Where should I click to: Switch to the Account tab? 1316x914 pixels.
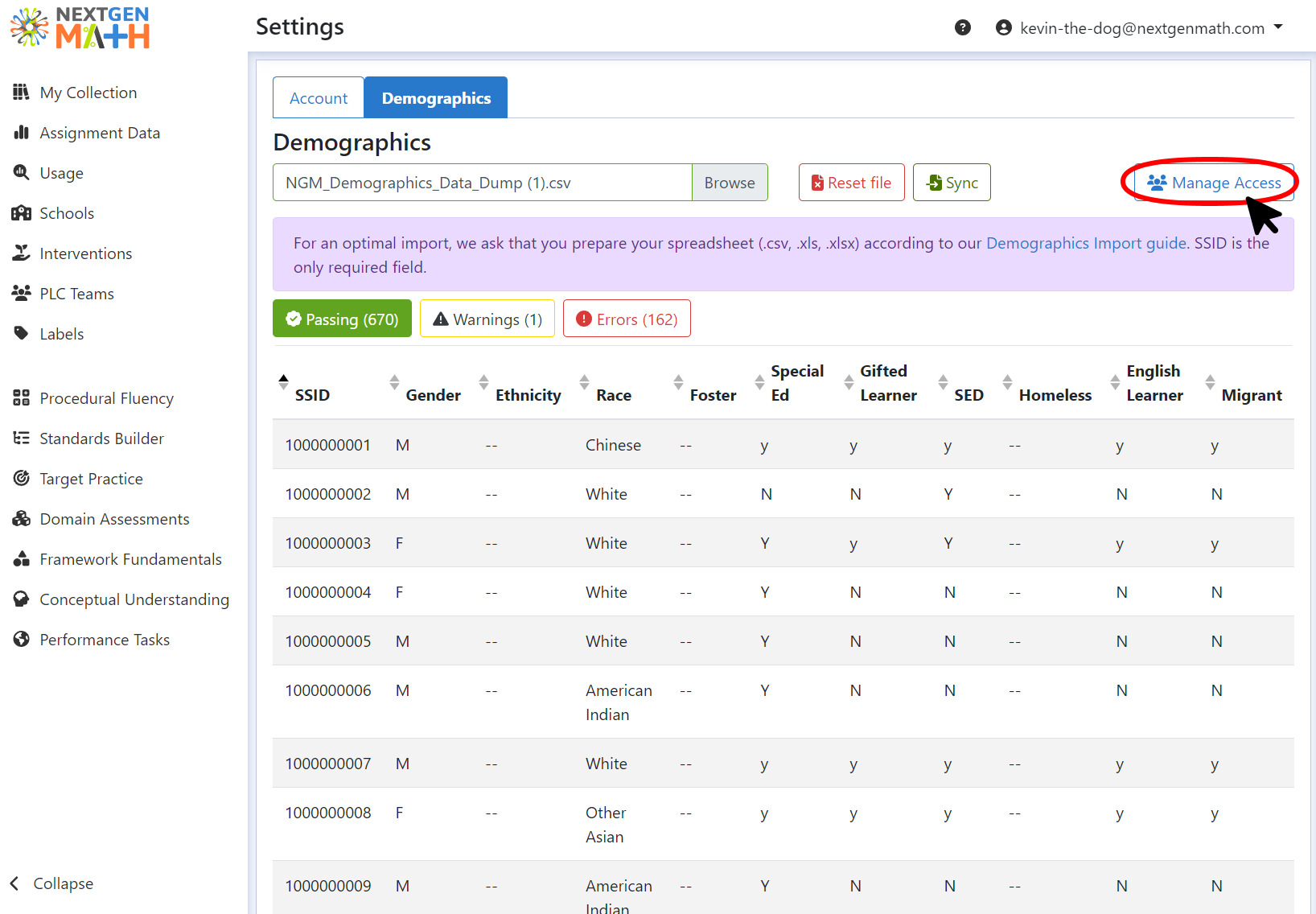click(319, 98)
